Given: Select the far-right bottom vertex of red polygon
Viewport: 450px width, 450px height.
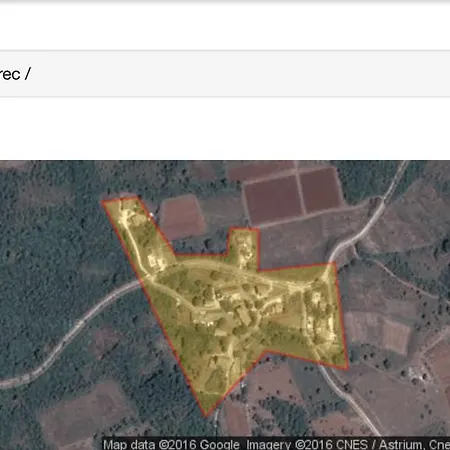Looking at the screenshot, I should pos(348,369).
